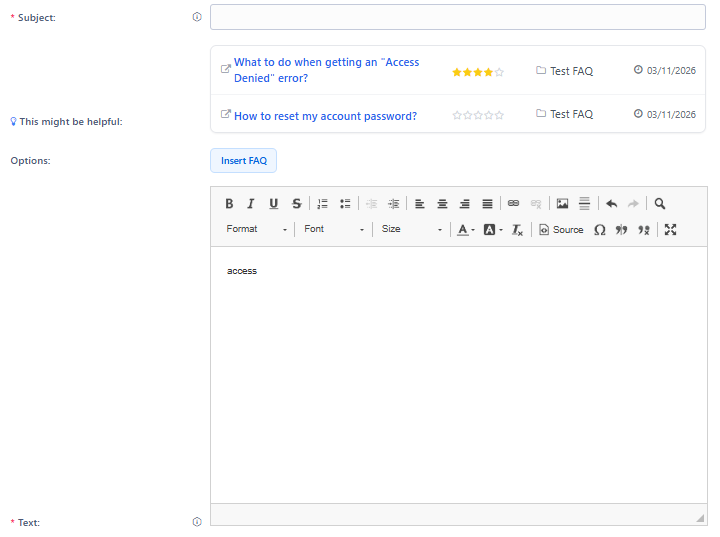The image size is (720, 537).
Task: Redo the last undone edit
Action: click(633, 203)
